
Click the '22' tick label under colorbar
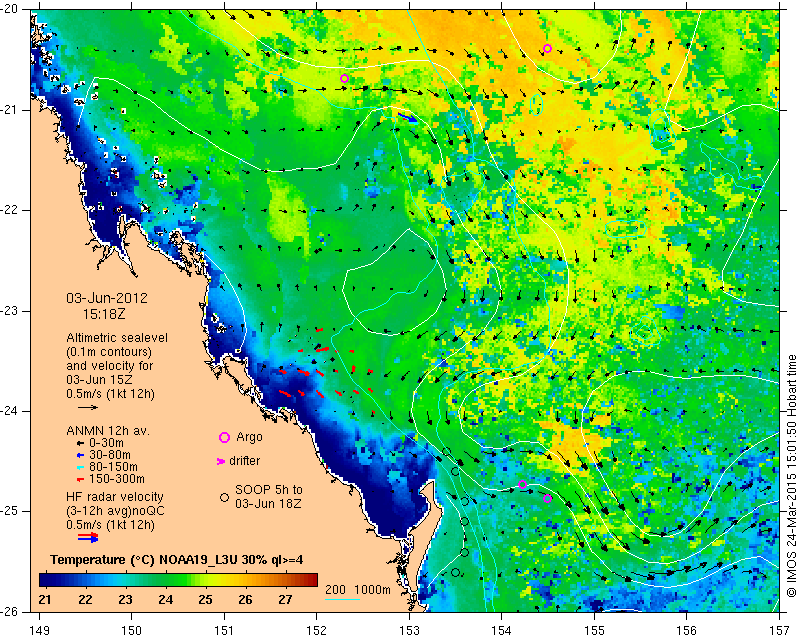85,599
